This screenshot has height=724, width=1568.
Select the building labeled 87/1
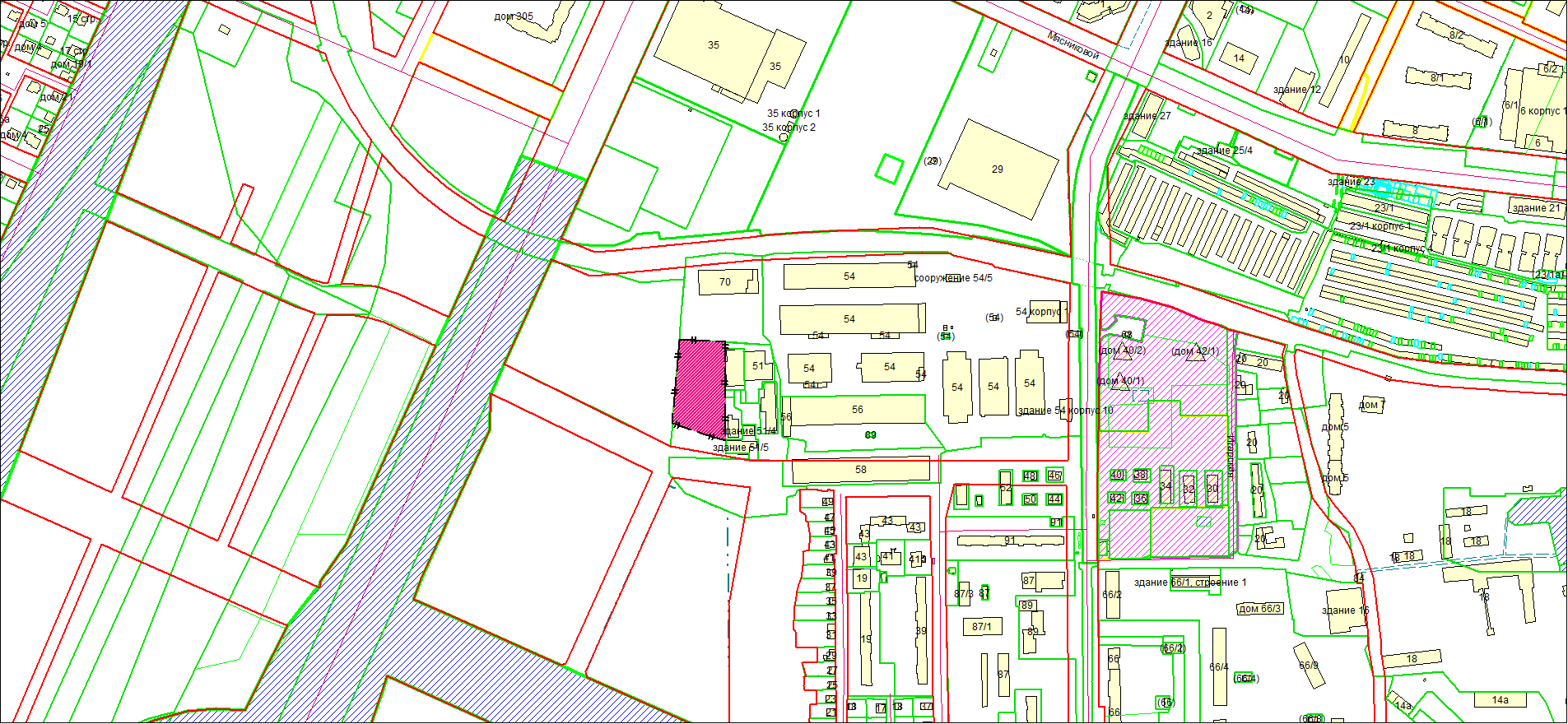coord(982,627)
